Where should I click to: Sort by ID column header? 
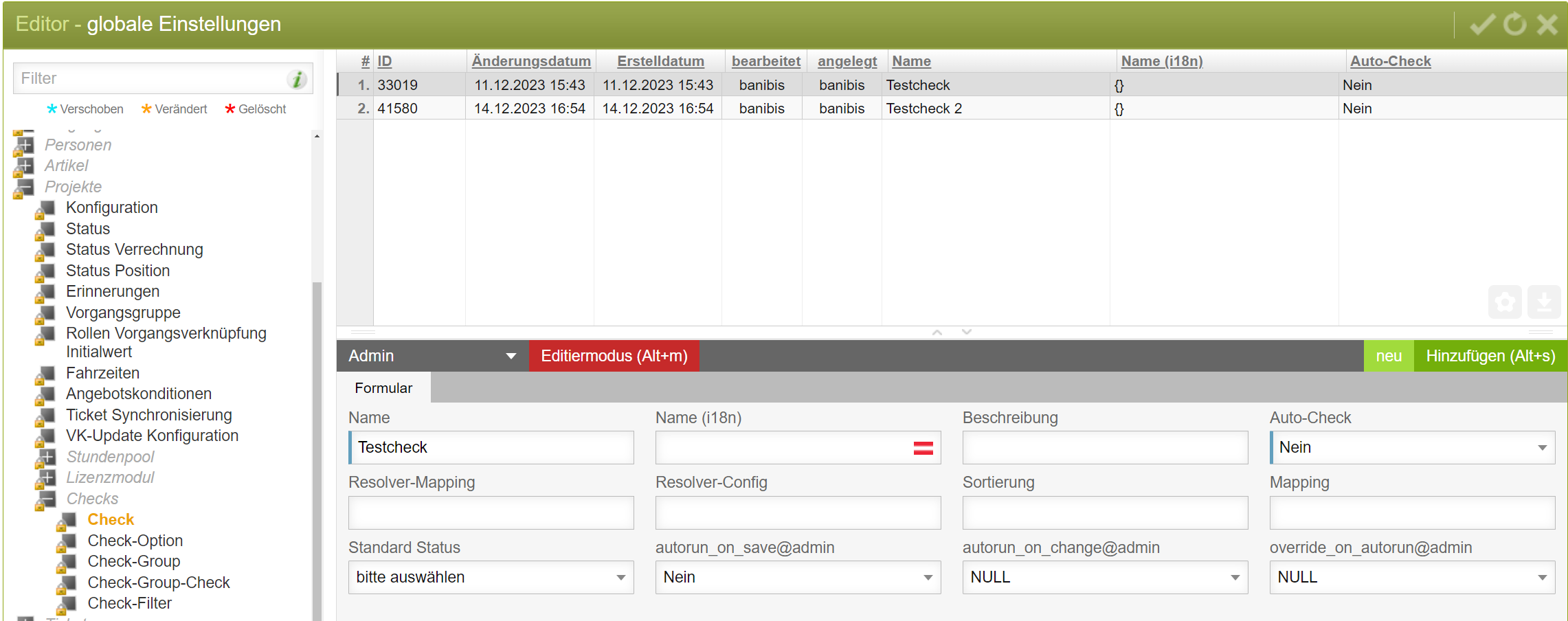coord(385,61)
